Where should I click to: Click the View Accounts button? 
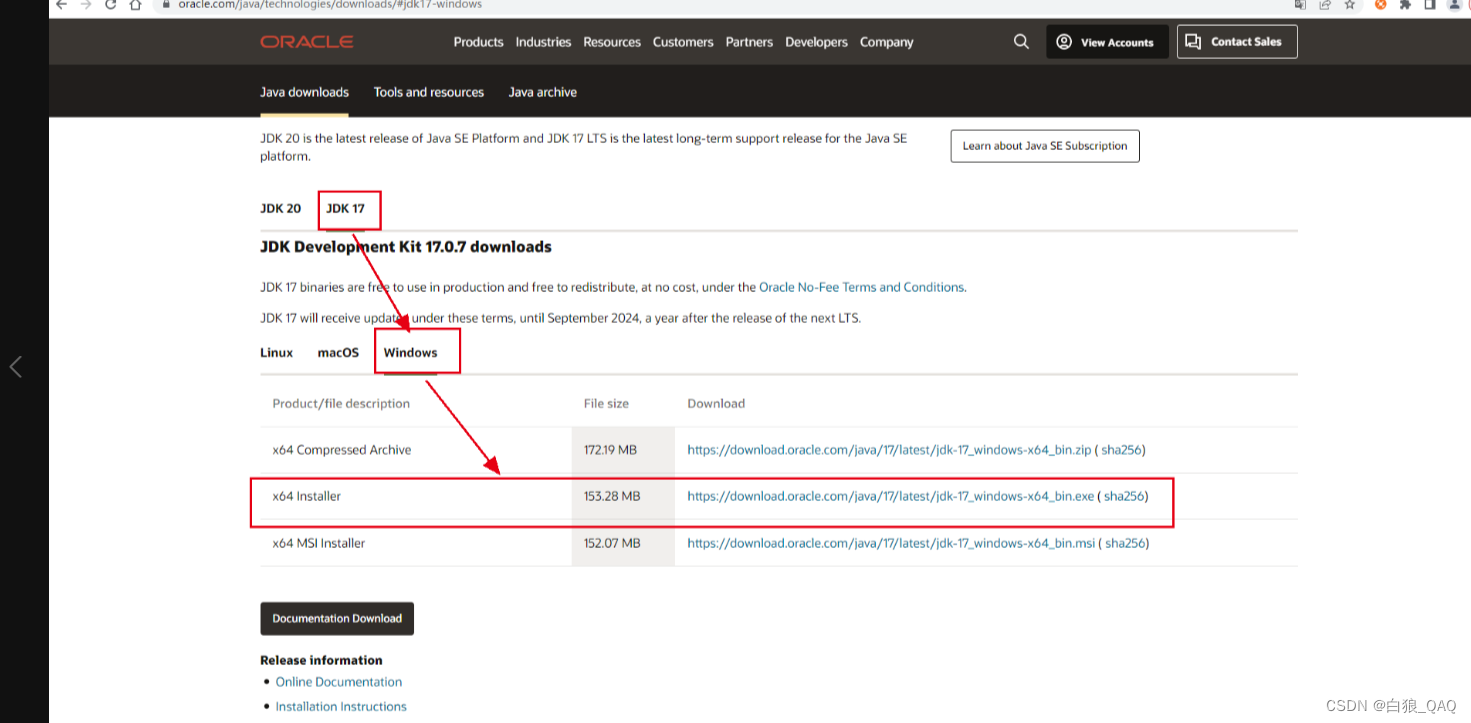pyautogui.click(x=1107, y=42)
